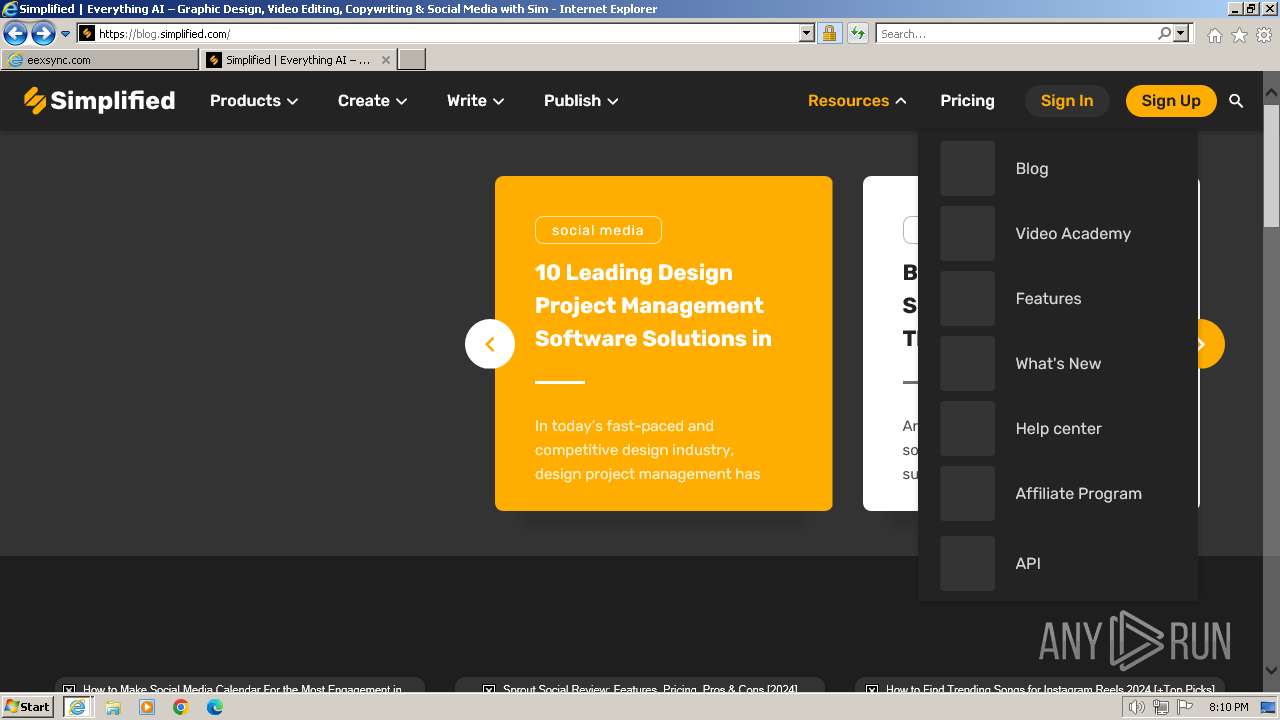The width and height of the screenshot is (1280, 720).
Task: Launch Edge from taskbar
Action: (215, 707)
